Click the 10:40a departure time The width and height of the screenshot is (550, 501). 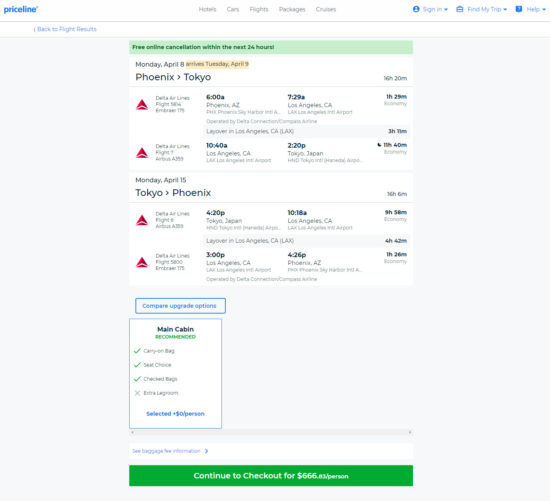tap(217, 145)
